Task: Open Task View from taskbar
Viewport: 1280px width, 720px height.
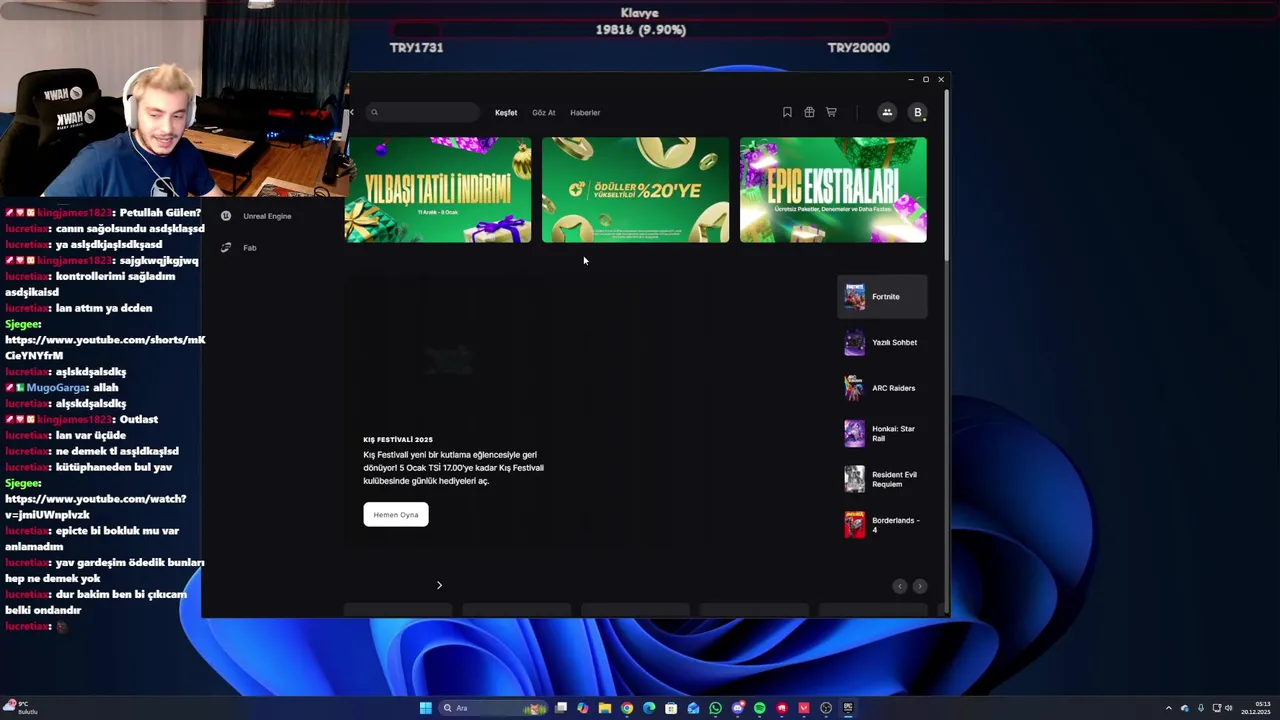Action: click(x=561, y=708)
